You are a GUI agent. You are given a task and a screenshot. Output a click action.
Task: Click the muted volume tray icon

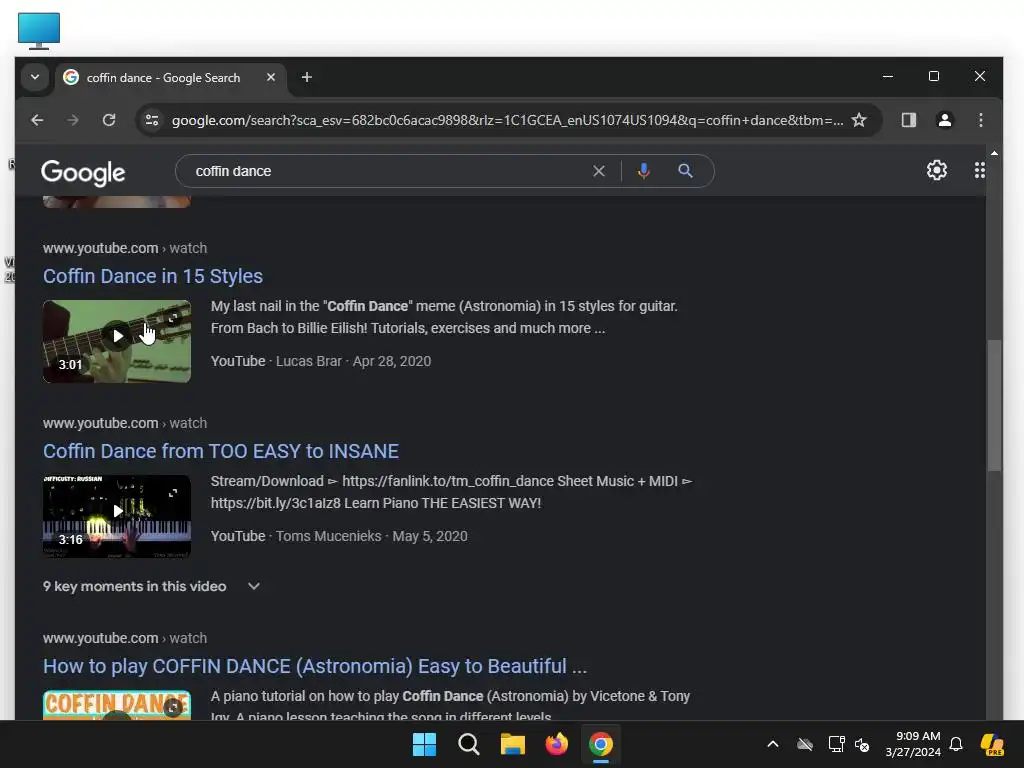tap(862, 744)
